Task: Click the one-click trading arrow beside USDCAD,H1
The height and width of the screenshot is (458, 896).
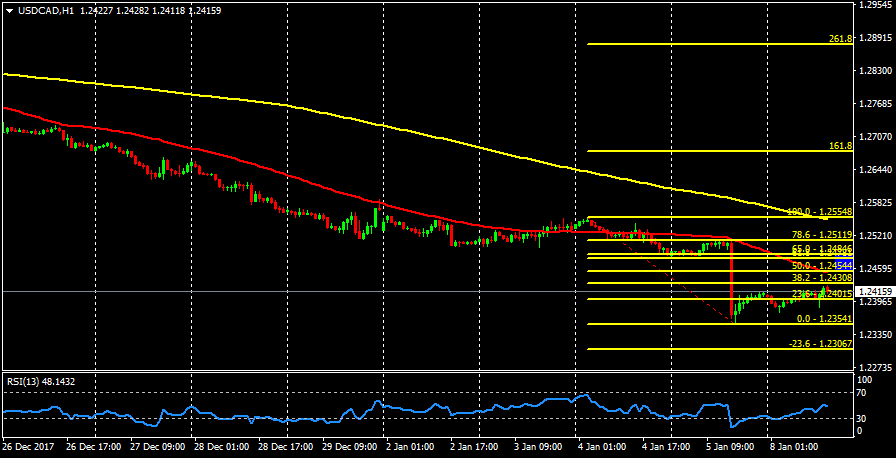Action: (x=9, y=10)
